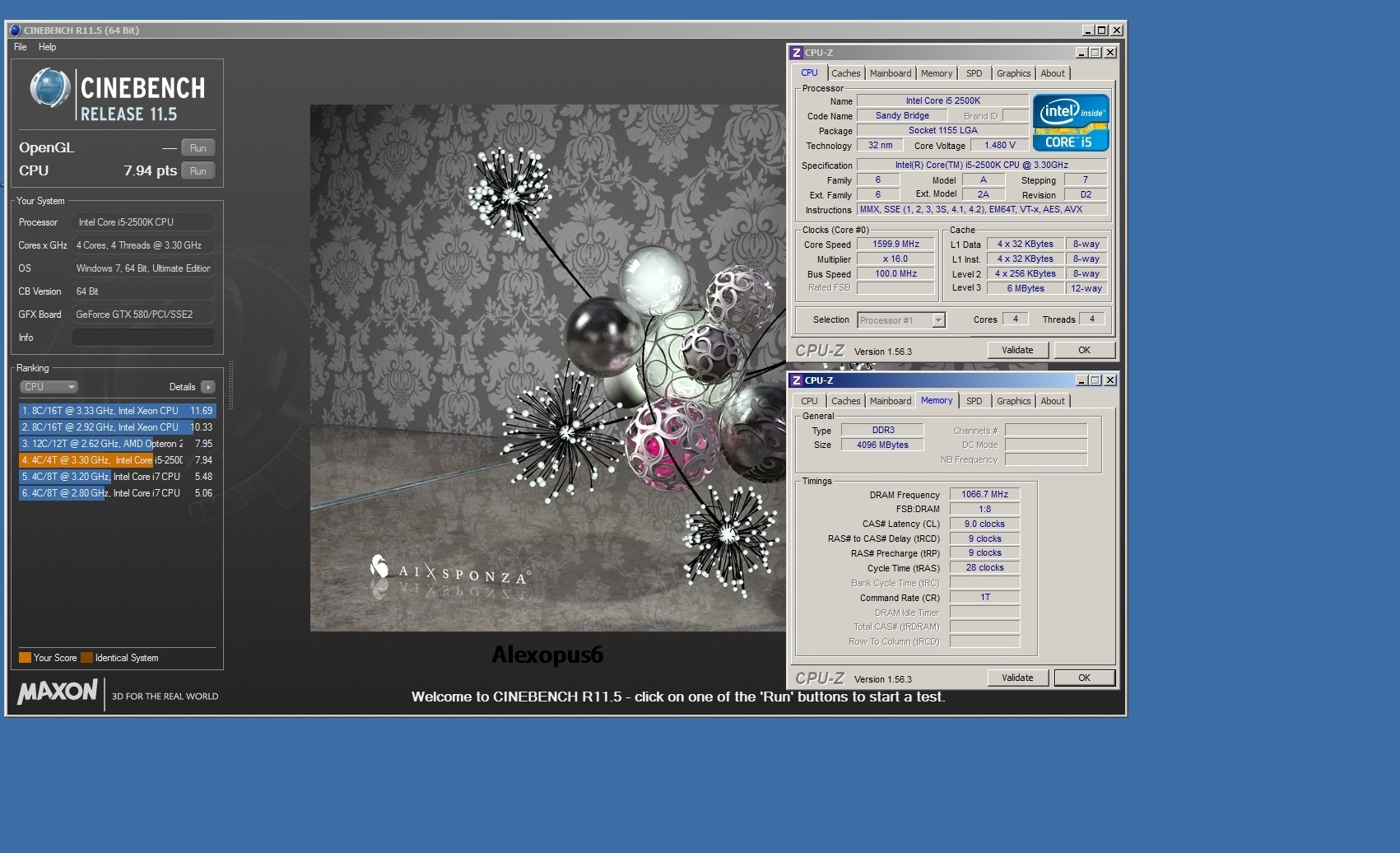The height and width of the screenshot is (853, 1400).
Task: Click Validate in upper CPU-Z window
Action: [x=1017, y=350]
